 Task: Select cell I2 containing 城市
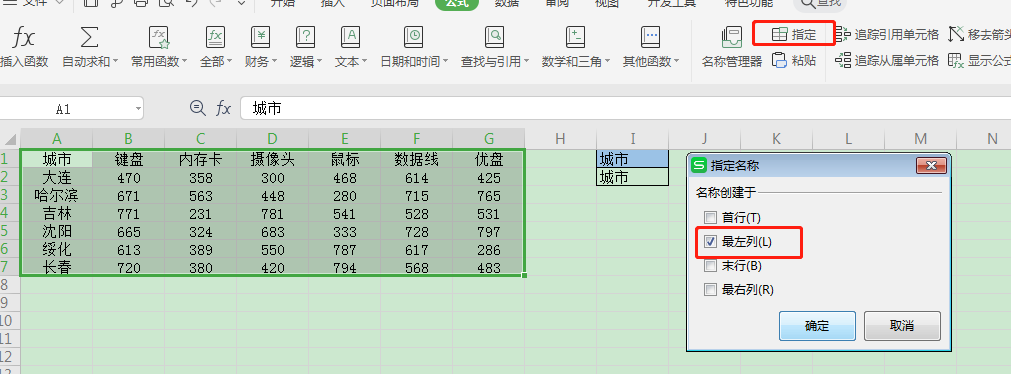(633, 177)
